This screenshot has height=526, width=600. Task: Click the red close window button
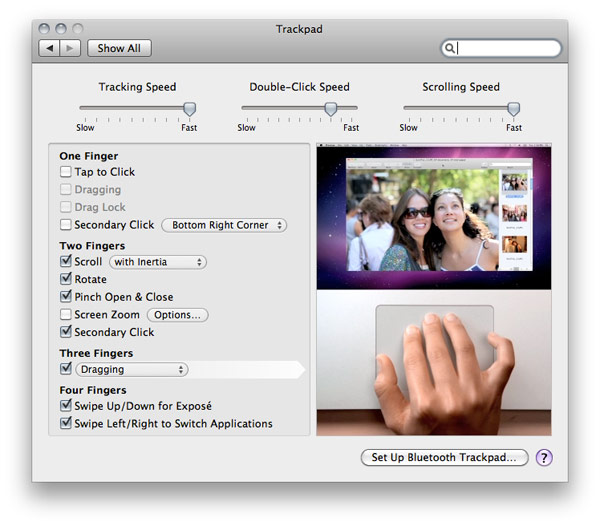(44, 29)
